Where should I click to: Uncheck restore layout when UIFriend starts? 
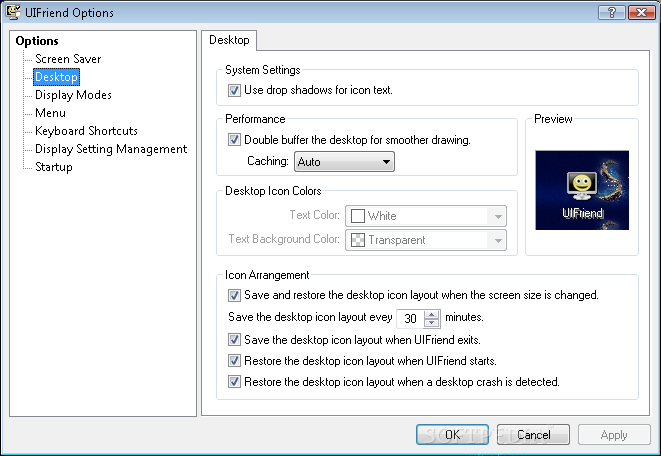pyautogui.click(x=235, y=360)
